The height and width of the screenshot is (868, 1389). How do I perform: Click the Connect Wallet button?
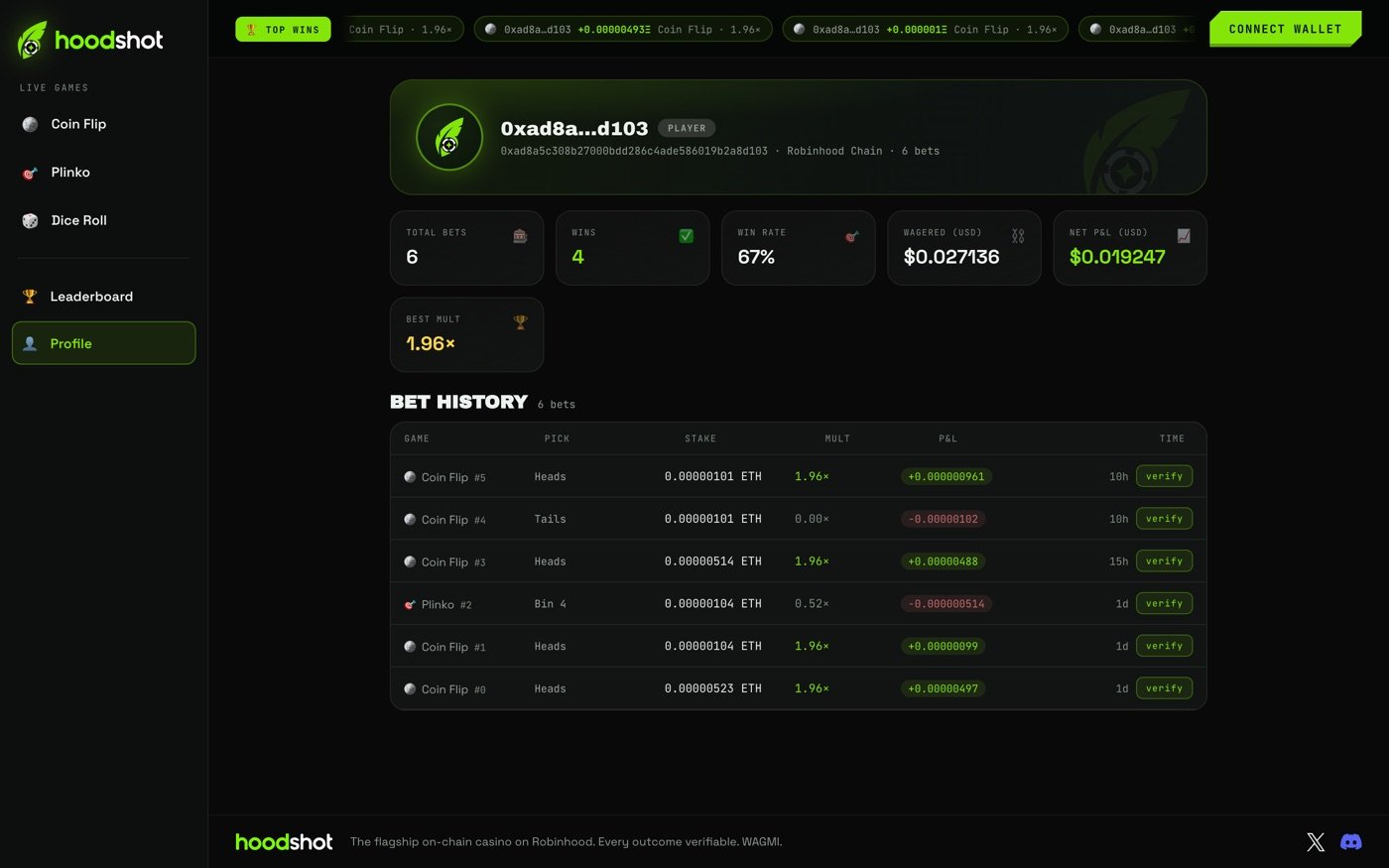[x=1285, y=29]
